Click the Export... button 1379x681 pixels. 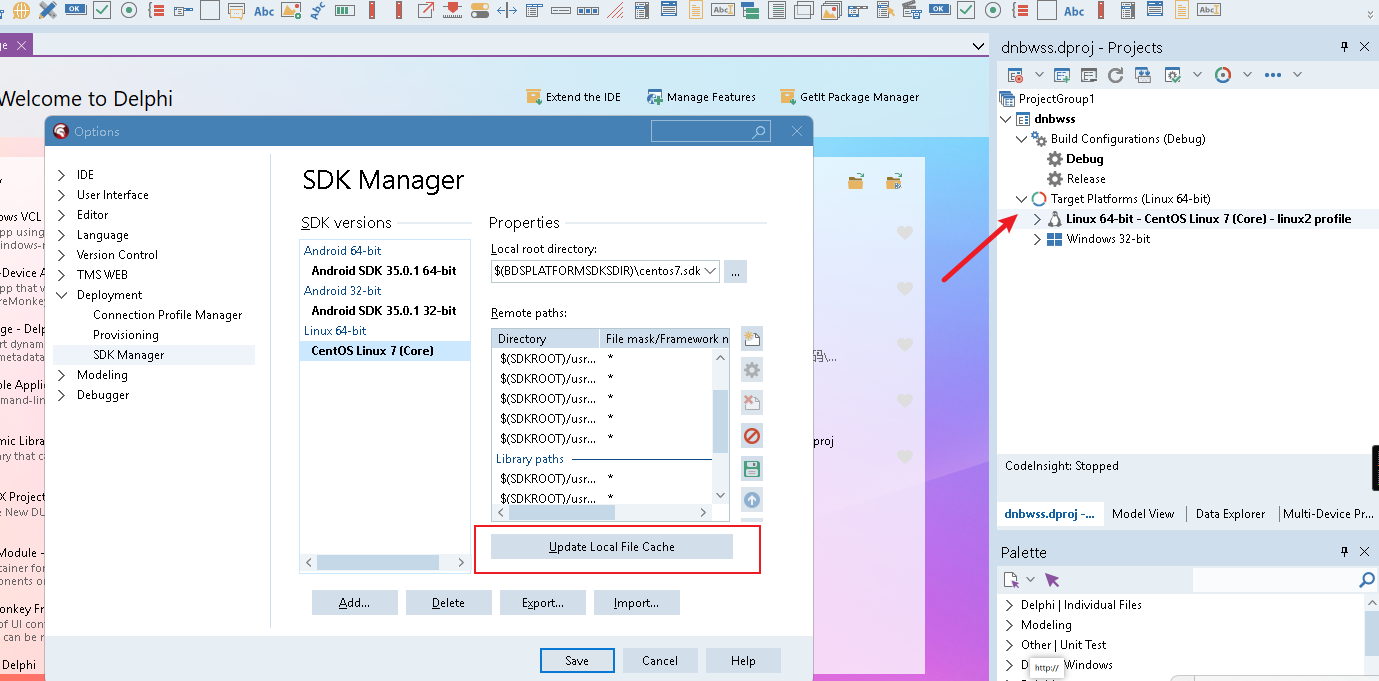pos(543,603)
